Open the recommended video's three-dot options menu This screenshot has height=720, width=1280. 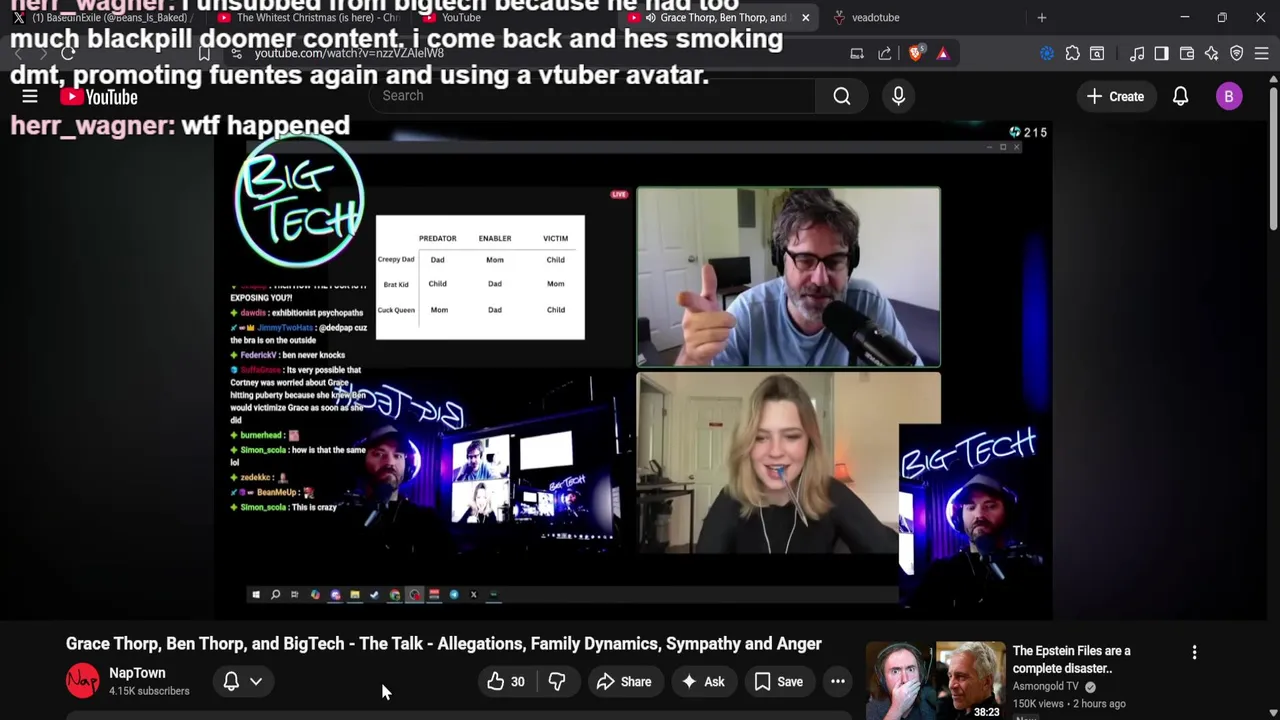pyautogui.click(x=1194, y=652)
